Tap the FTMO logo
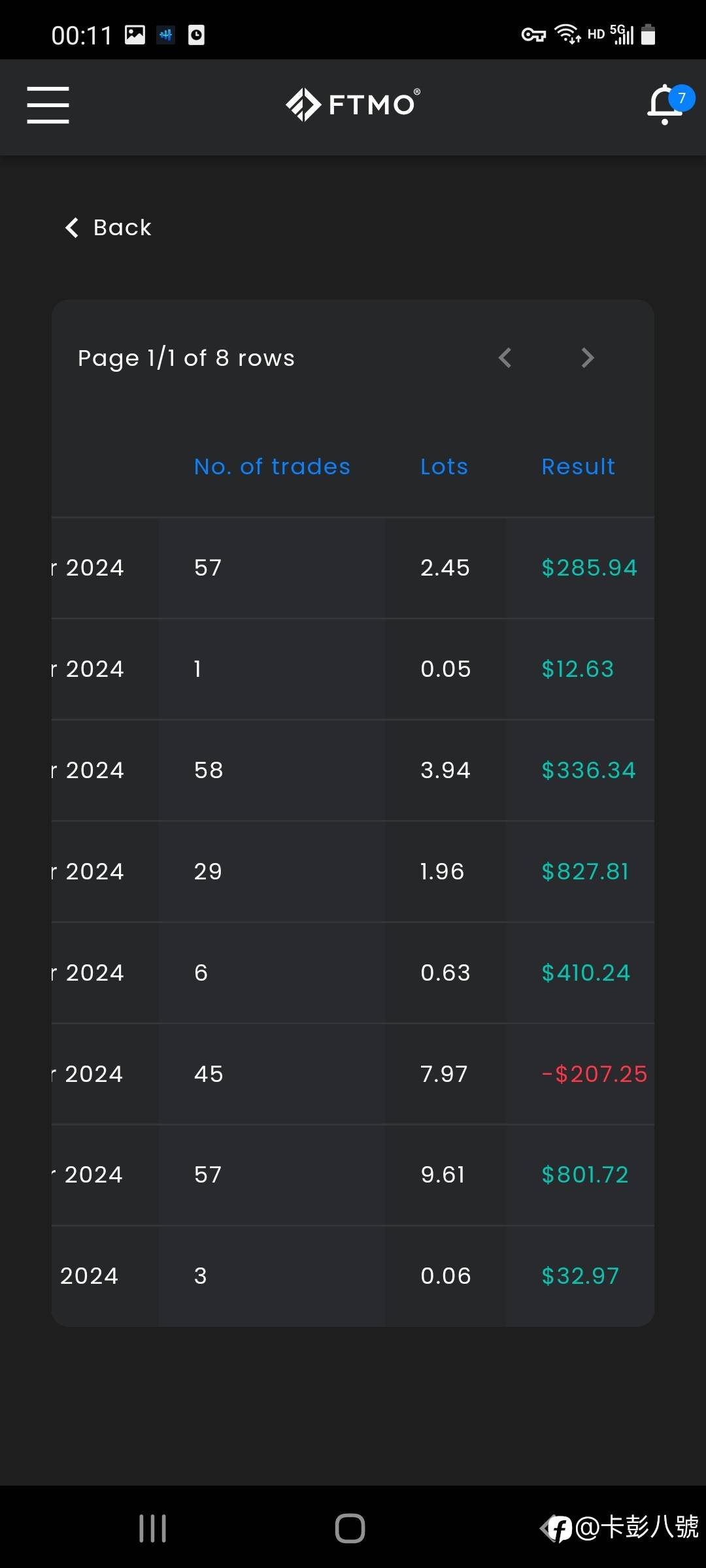706x1568 pixels. pyautogui.click(x=353, y=105)
